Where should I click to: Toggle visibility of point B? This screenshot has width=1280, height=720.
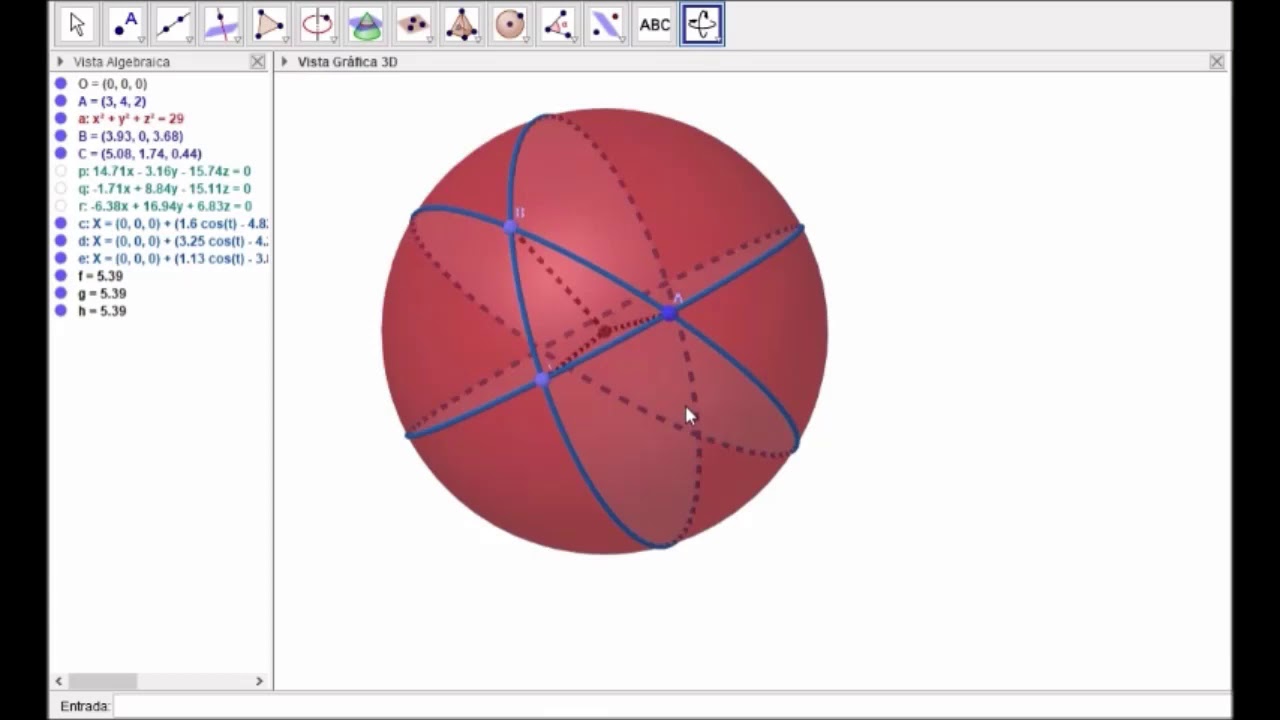coord(61,136)
